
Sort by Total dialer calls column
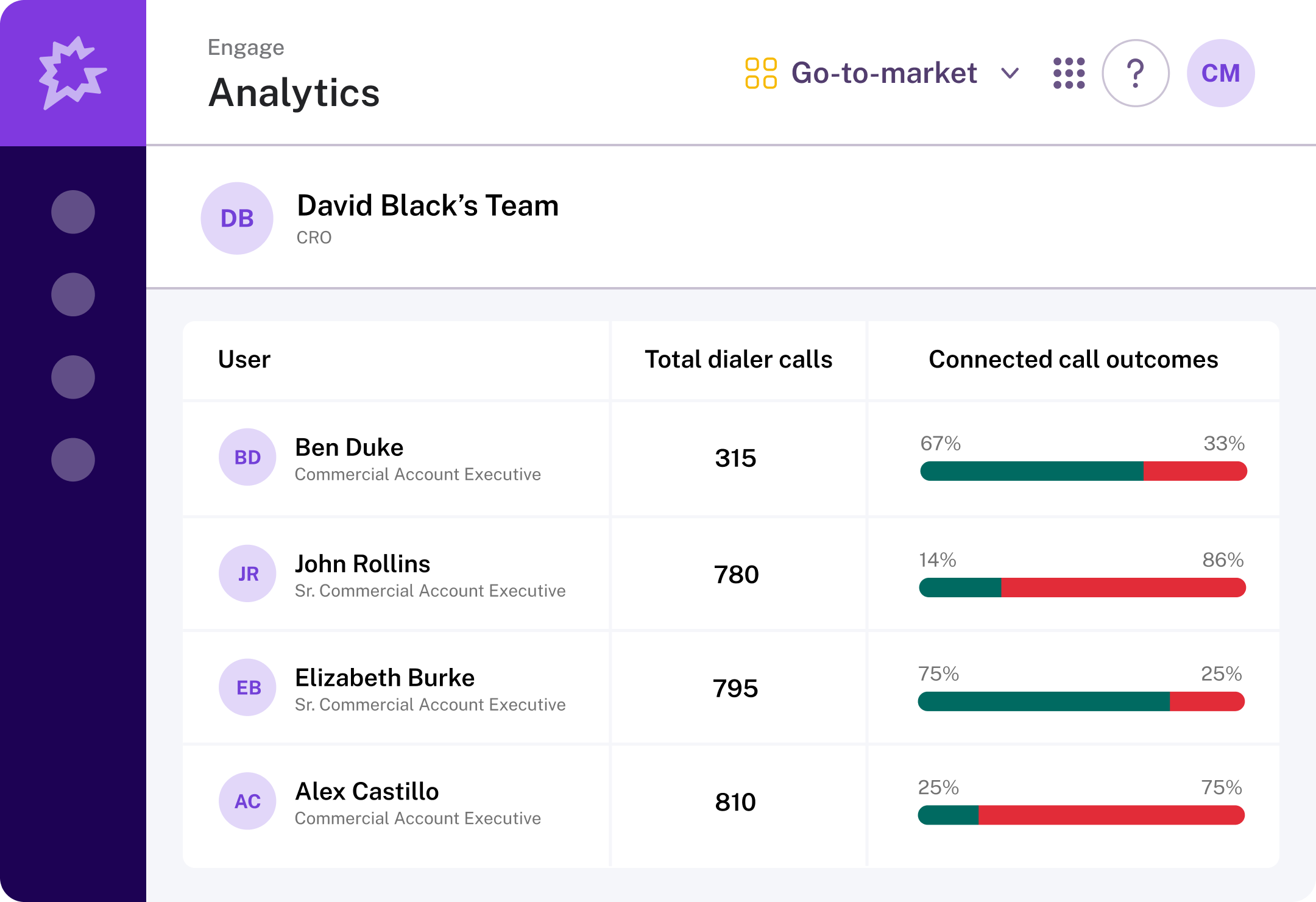coord(738,360)
